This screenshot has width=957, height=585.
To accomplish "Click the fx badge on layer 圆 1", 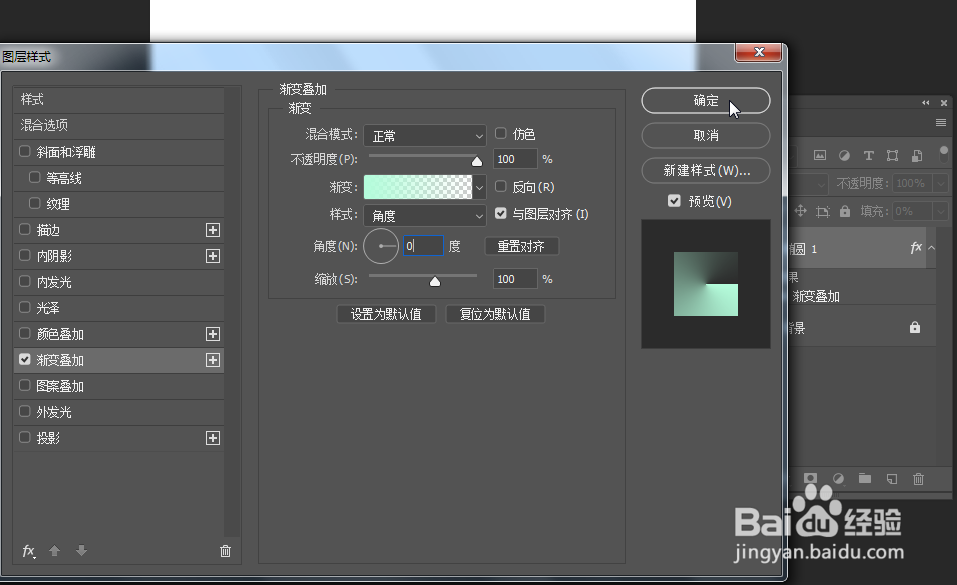I will point(917,248).
